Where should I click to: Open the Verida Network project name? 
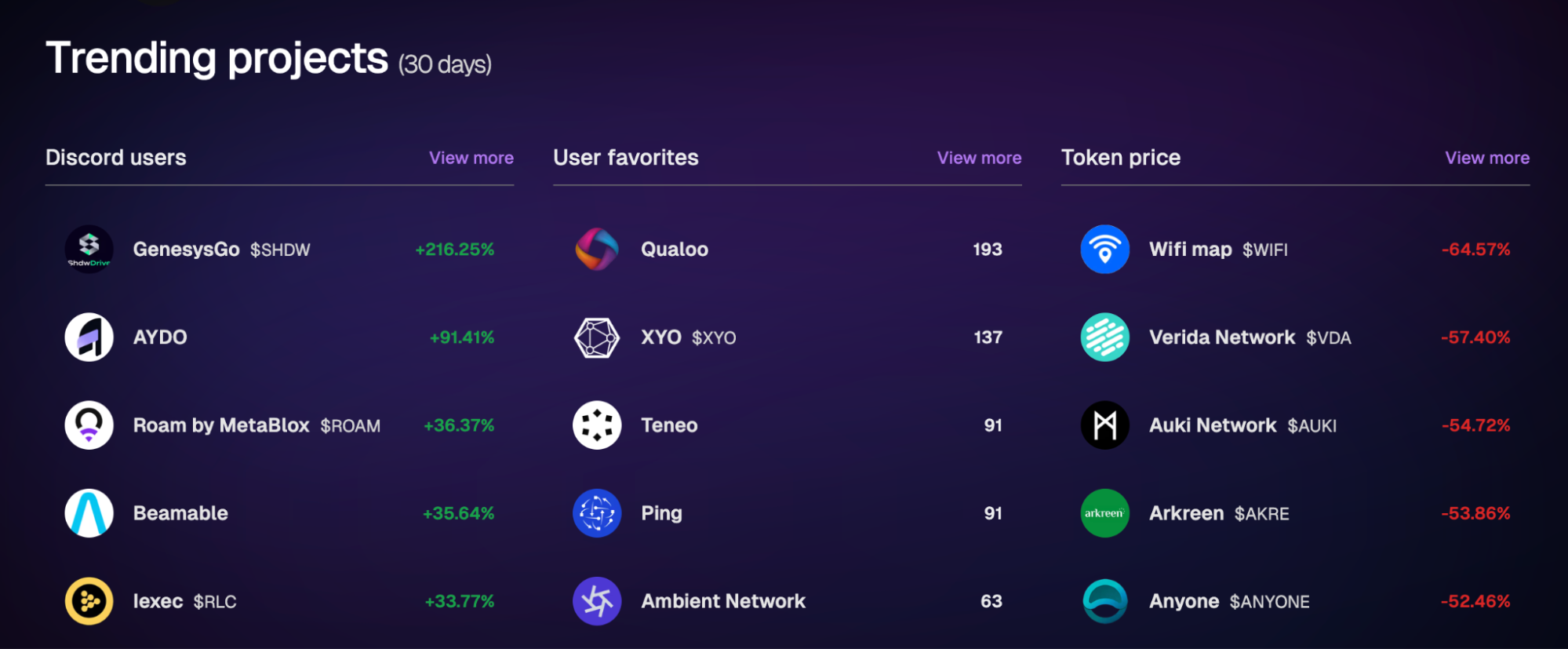[x=1222, y=337]
